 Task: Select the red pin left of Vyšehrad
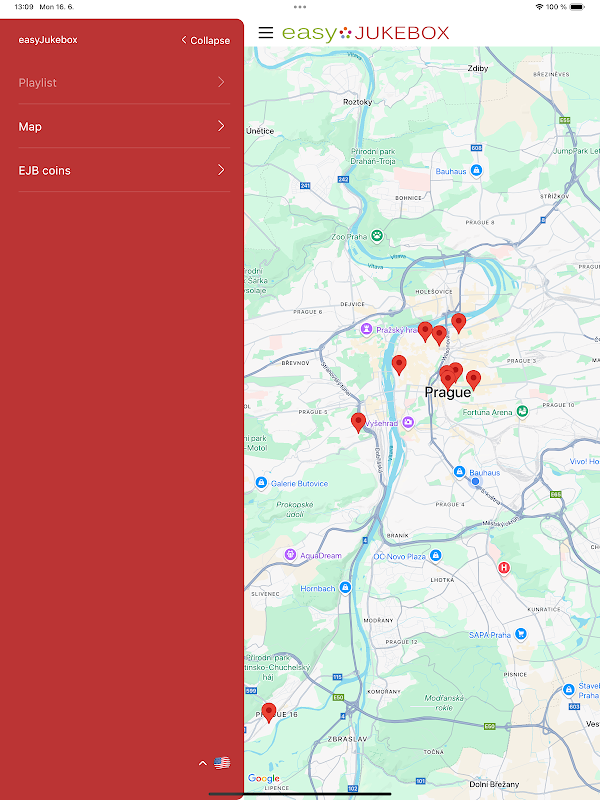358,422
